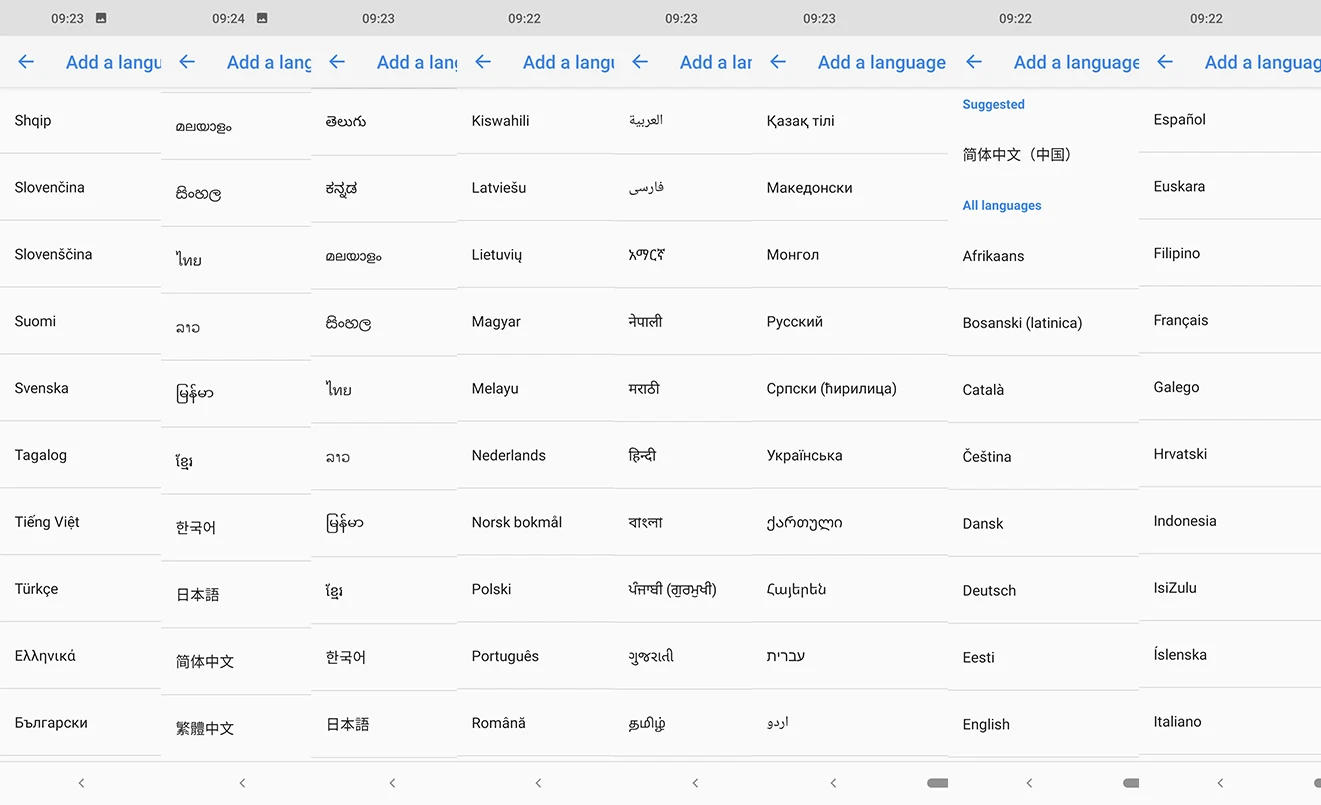
Task: Select Tiếng Việt language row
Action: click(80, 522)
